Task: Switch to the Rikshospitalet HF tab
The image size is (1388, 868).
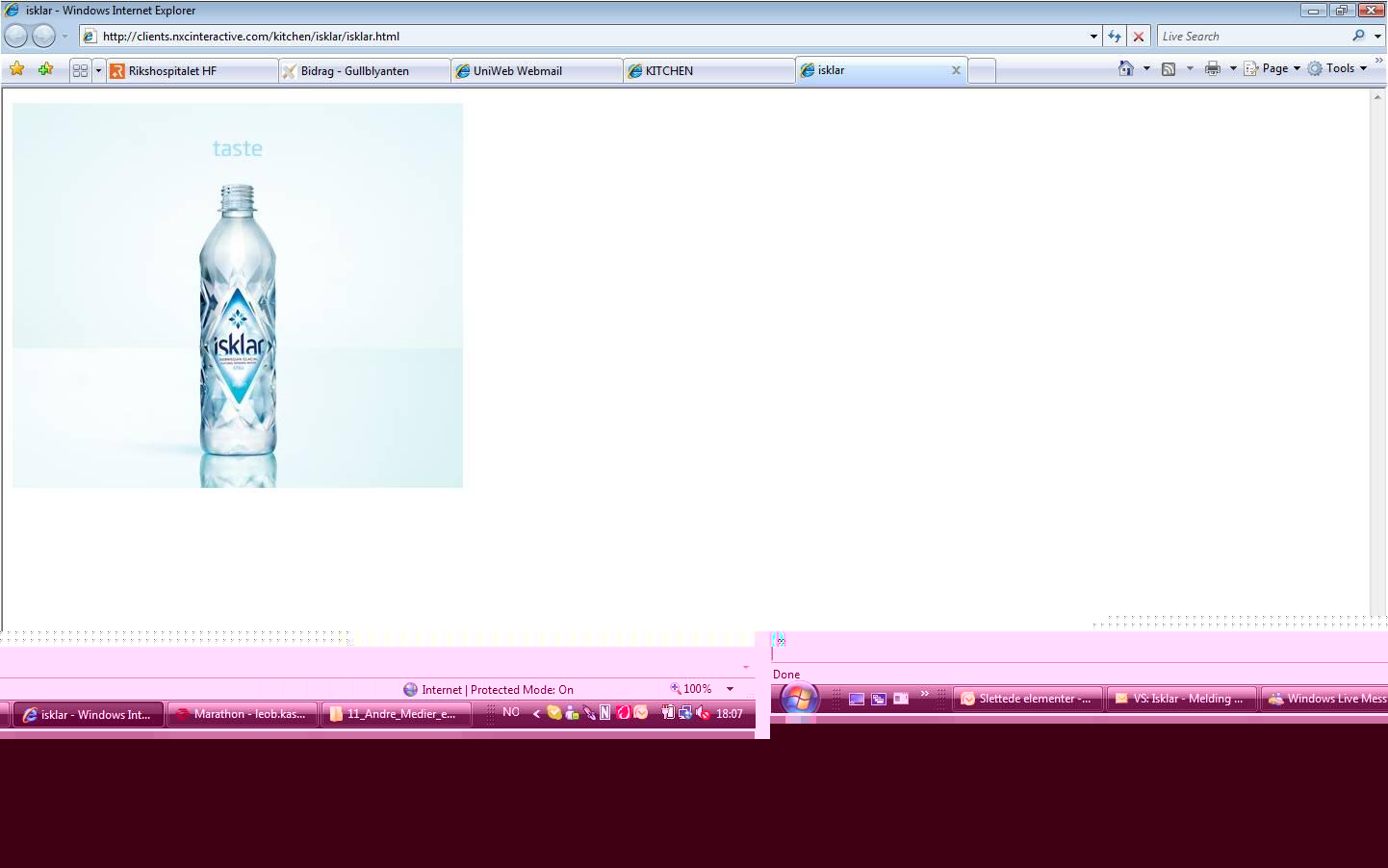Action: 192,70
